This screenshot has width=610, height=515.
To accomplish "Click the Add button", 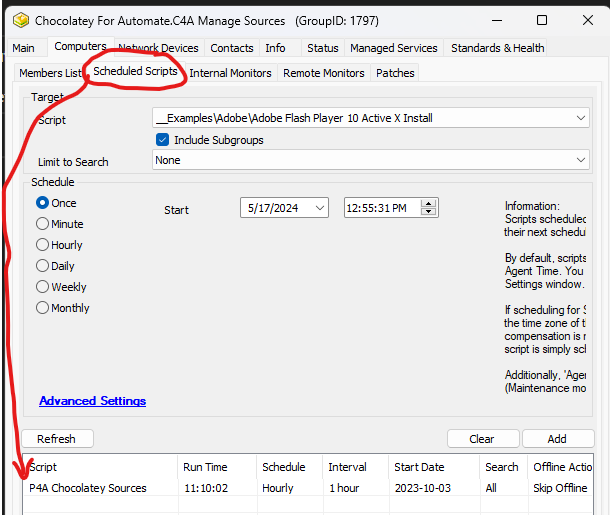I will (558, 439).
